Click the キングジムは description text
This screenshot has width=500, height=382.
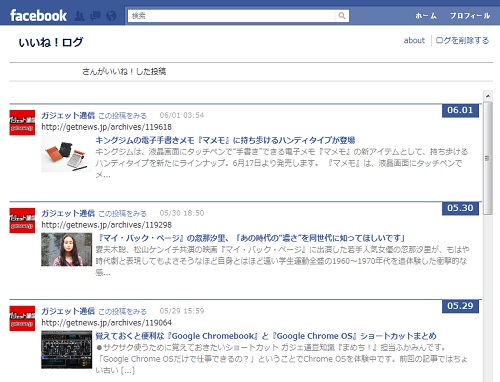pyautogui.click(x=282, y=163)
